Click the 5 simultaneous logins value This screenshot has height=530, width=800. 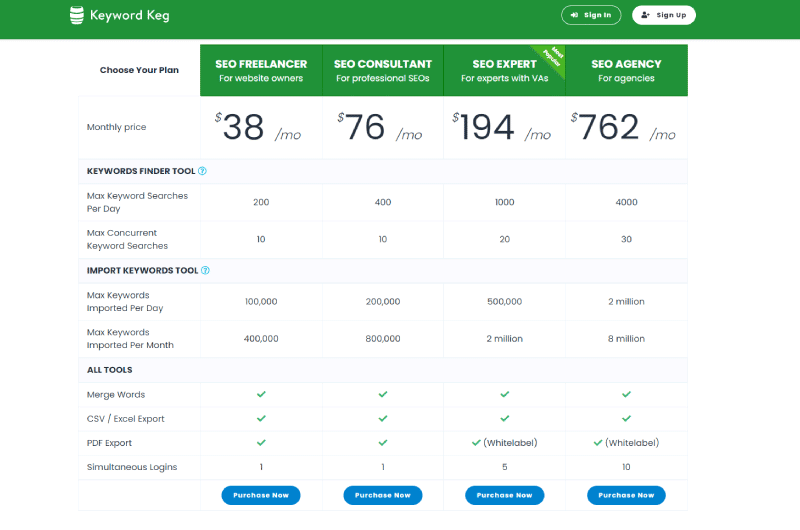point(505,467)
